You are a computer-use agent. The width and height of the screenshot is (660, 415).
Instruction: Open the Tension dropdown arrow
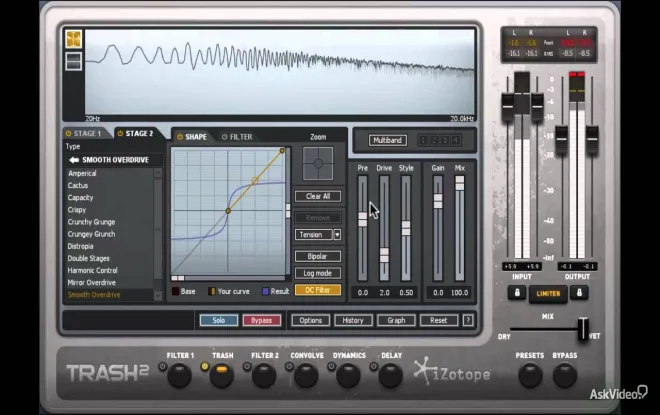[337, 235]
